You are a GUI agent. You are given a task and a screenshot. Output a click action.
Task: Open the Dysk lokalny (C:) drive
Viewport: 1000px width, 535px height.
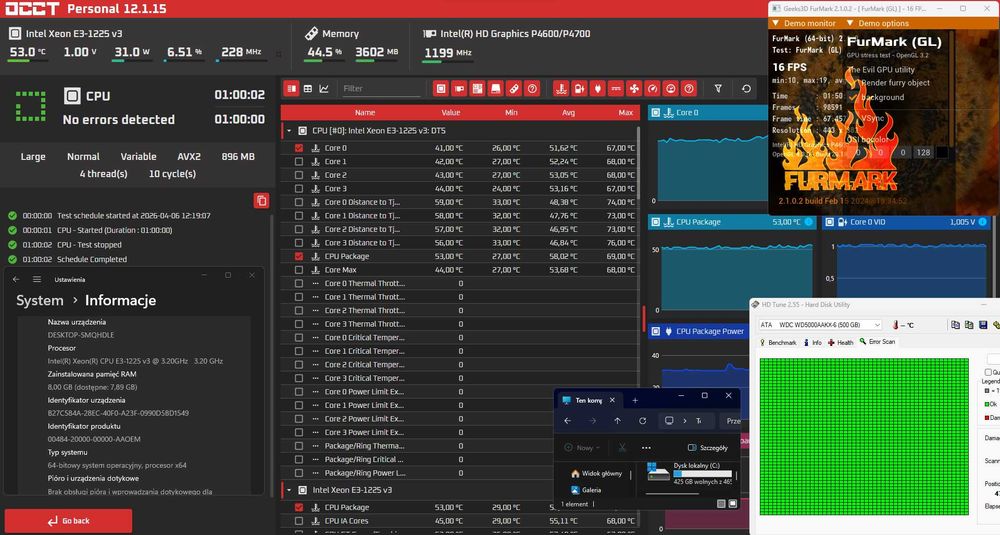pyautogui.click(x=689, y=474)
